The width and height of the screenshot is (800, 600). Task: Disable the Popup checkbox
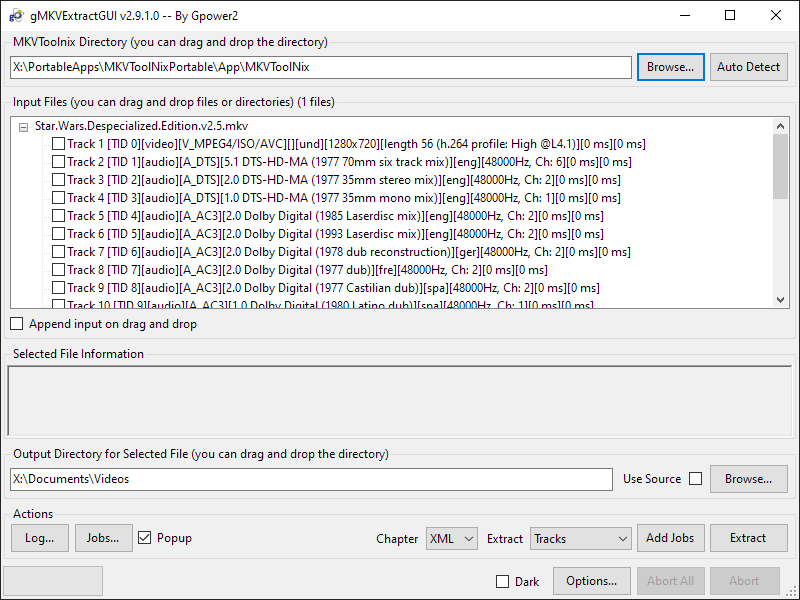145,538
